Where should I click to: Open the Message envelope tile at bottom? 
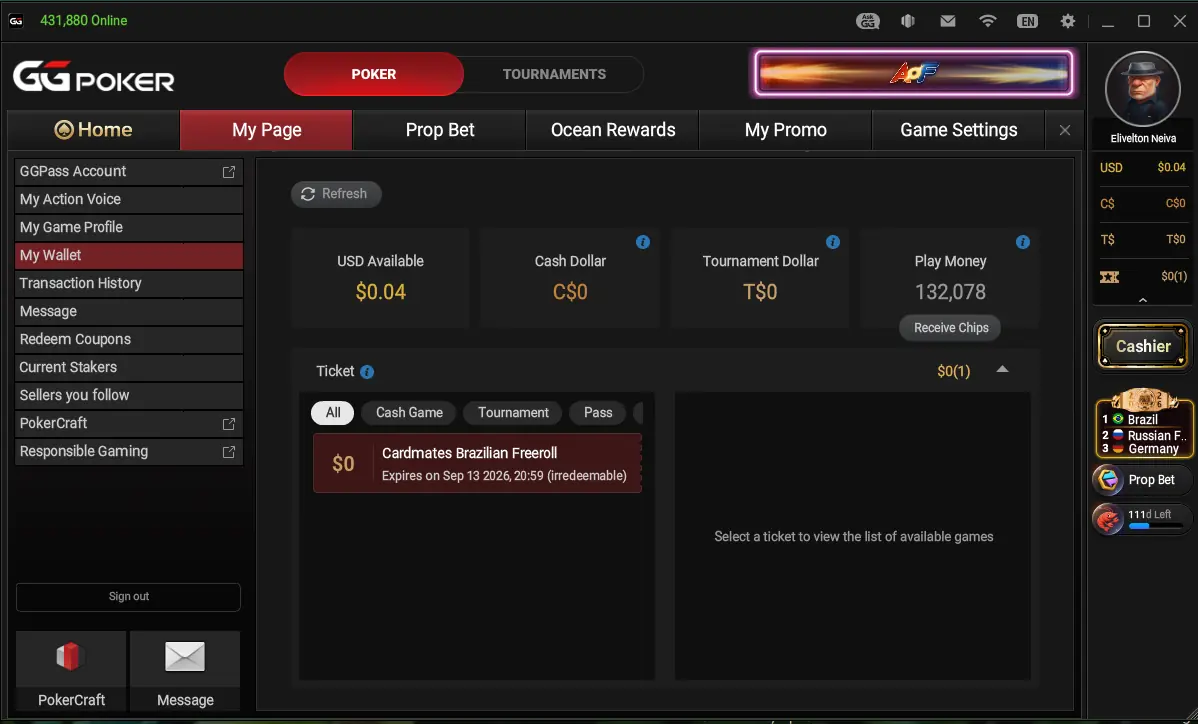[185, 670]
